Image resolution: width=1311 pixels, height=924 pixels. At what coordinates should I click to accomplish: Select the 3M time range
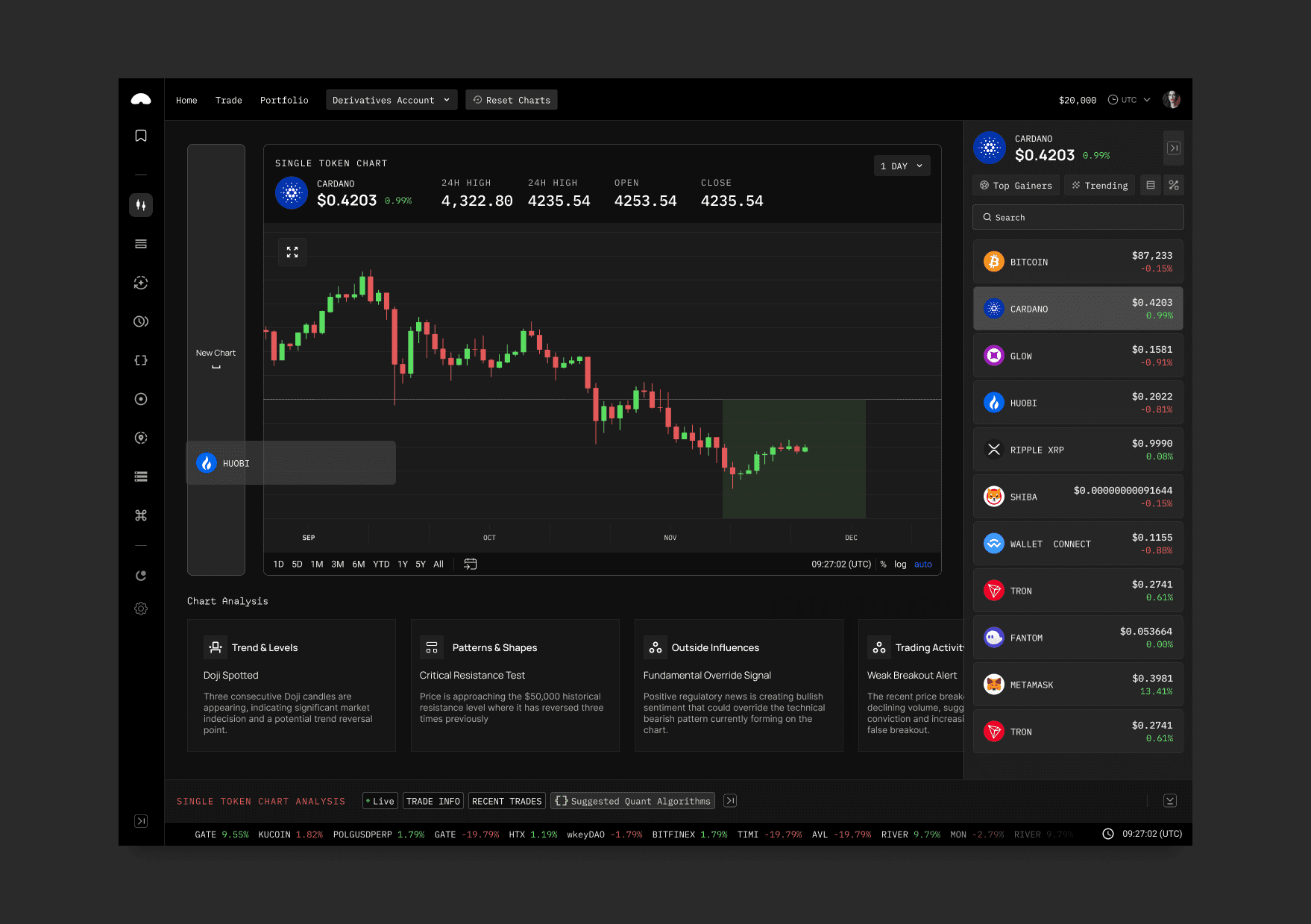click(338, 565)
